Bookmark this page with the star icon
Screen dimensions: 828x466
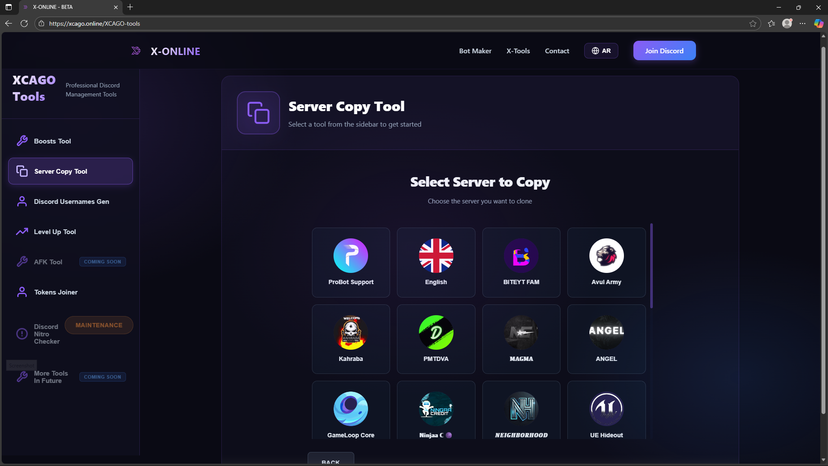pos(753,23)
